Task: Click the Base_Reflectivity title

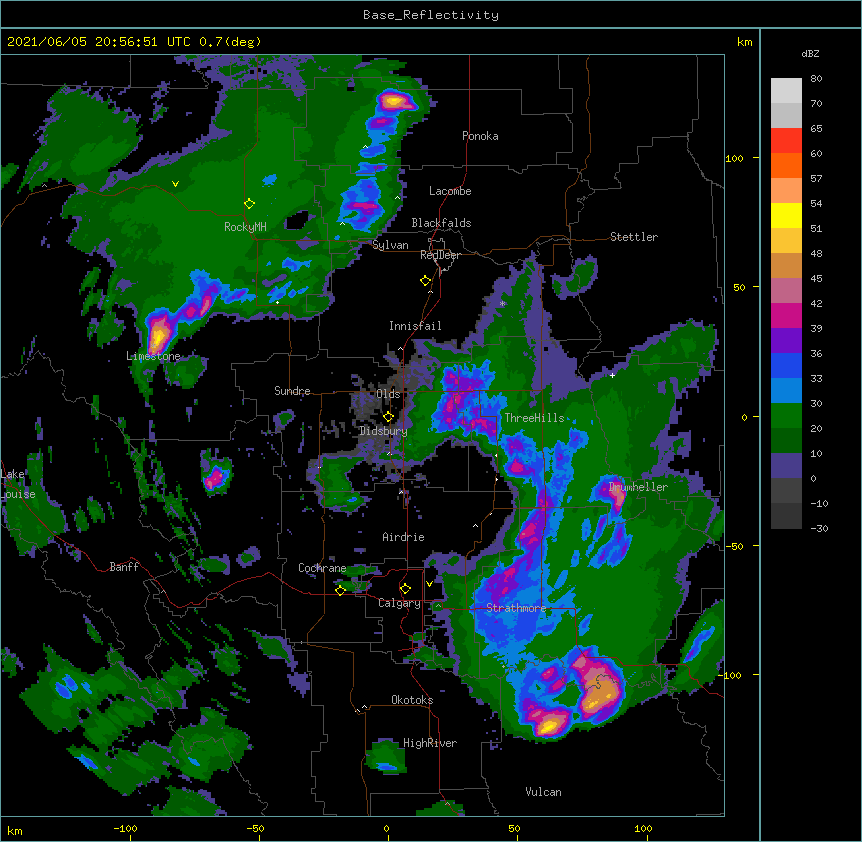Action: [x=431, y=15]
